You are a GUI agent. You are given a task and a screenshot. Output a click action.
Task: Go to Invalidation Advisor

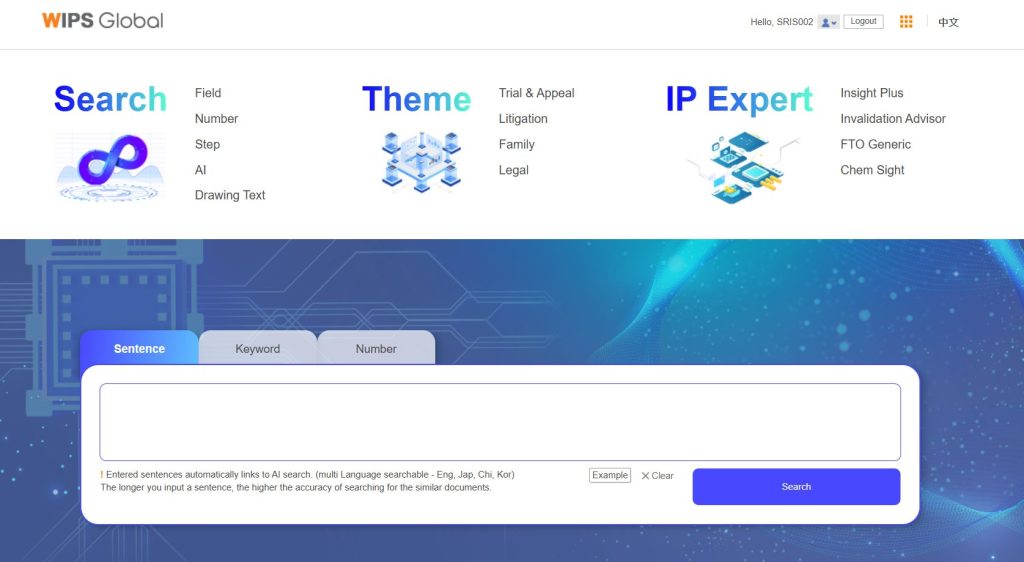pos(892,118)
